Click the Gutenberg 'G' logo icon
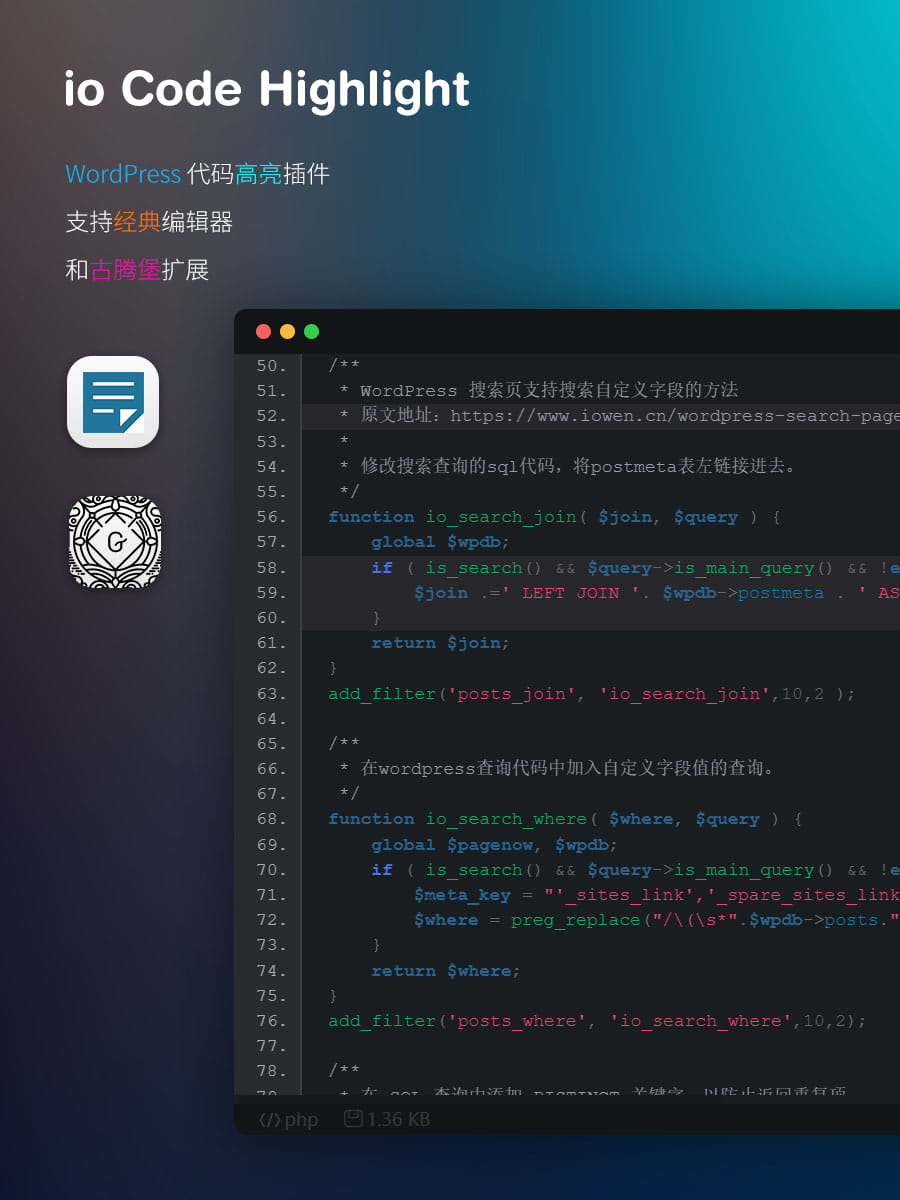 pos(114,542)
